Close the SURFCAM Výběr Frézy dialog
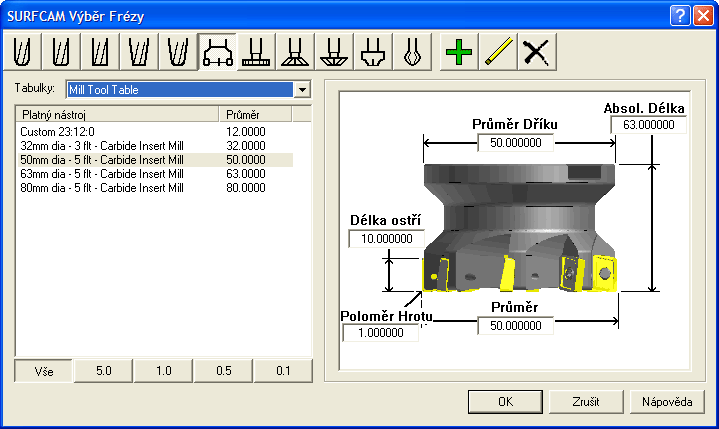 [x=703, y=16]
